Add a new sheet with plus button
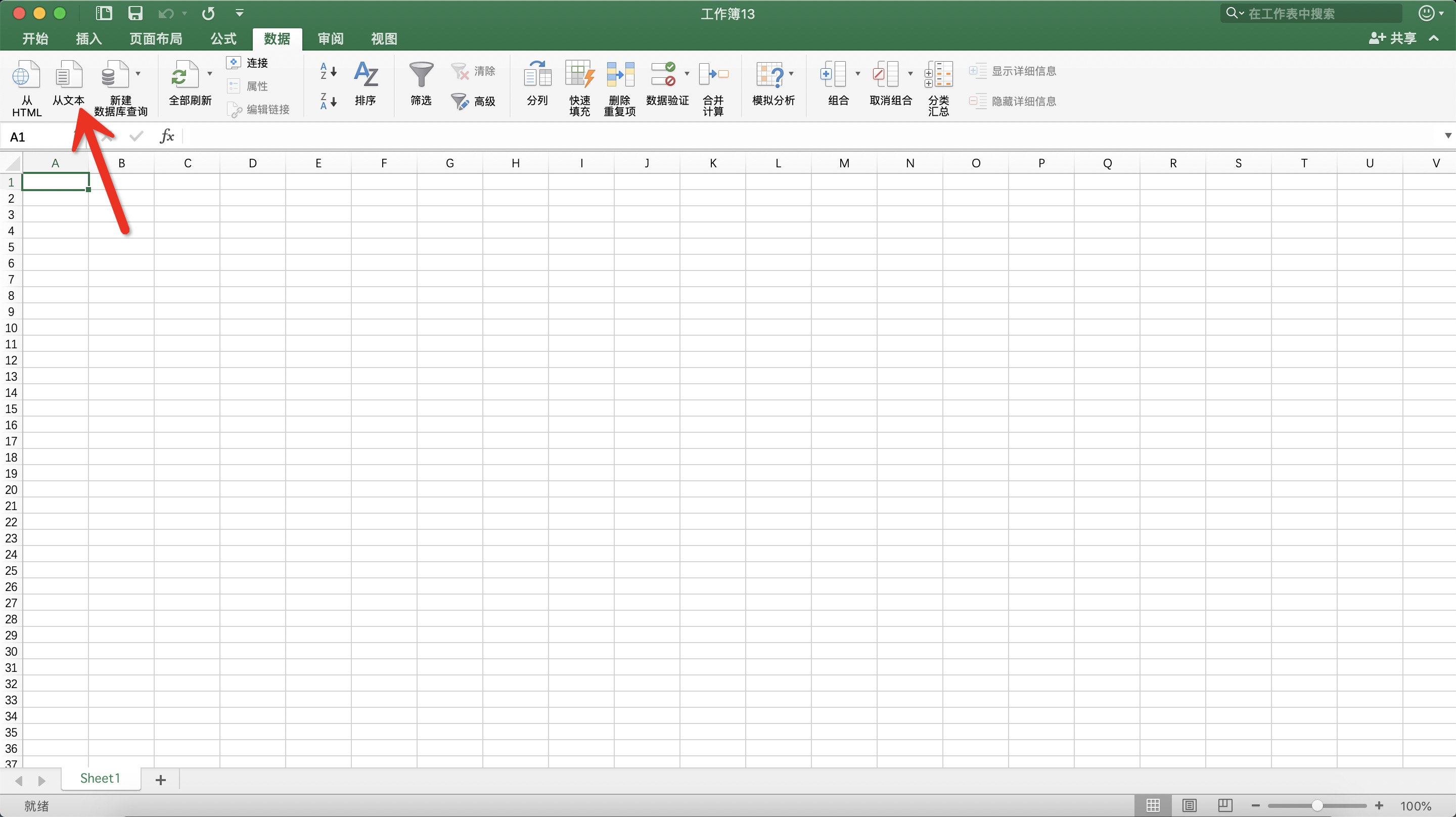The width and height of the screenshot is (1456, 817). 161,780
